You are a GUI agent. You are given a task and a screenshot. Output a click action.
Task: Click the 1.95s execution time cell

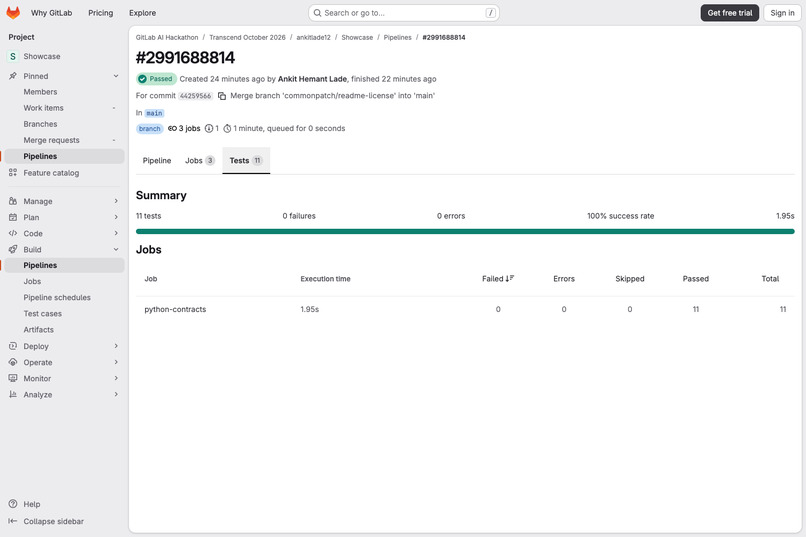[310, 309]
